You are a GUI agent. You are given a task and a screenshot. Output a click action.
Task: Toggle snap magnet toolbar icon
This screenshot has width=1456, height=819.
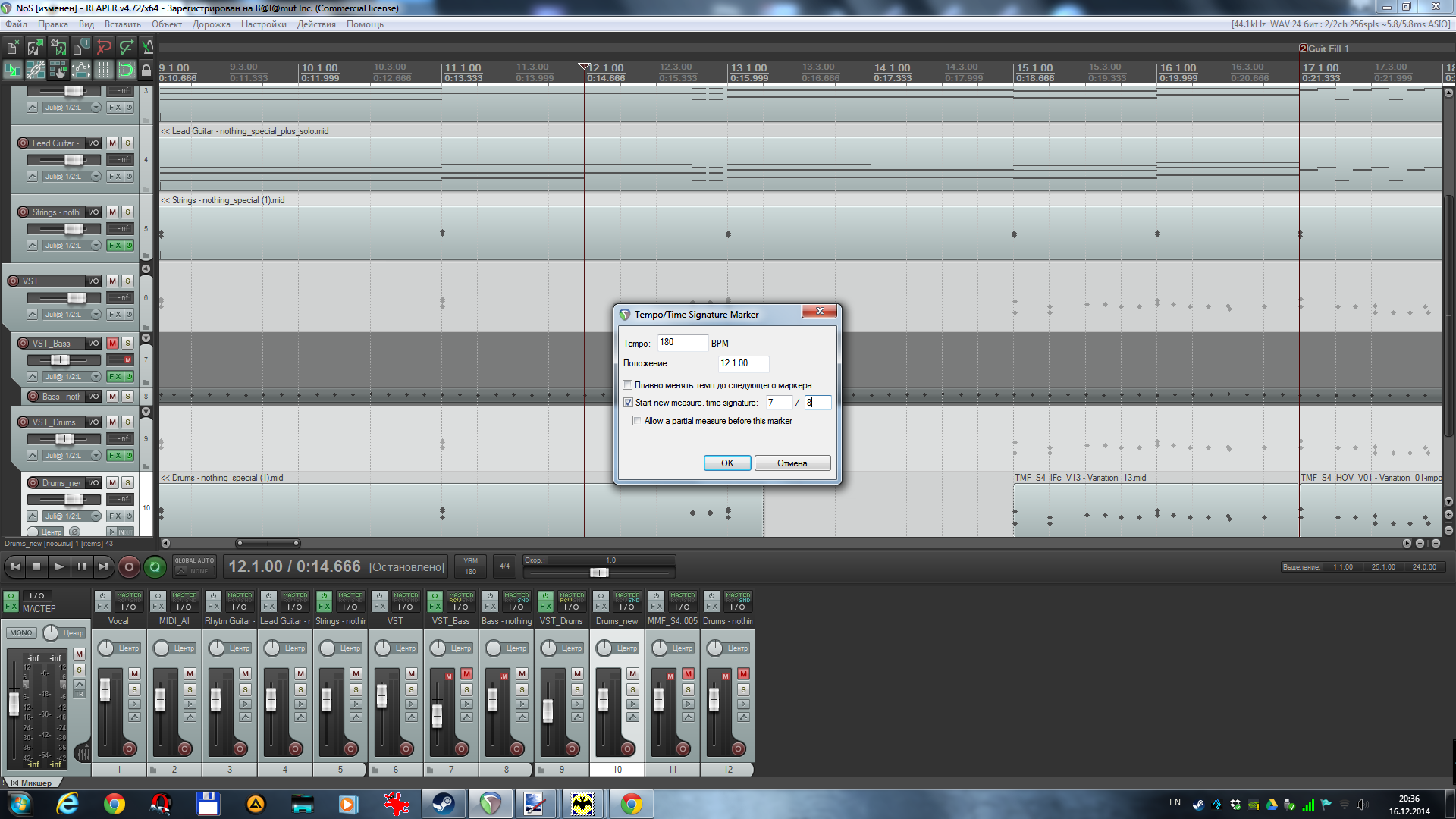tap(126, 71)
